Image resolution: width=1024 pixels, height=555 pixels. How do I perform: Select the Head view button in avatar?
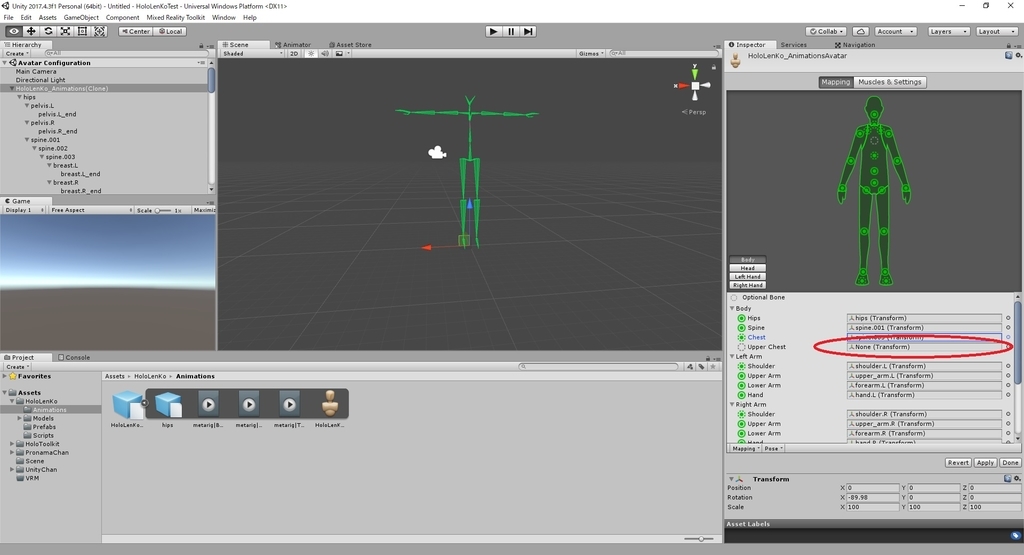tap(747, 268)
